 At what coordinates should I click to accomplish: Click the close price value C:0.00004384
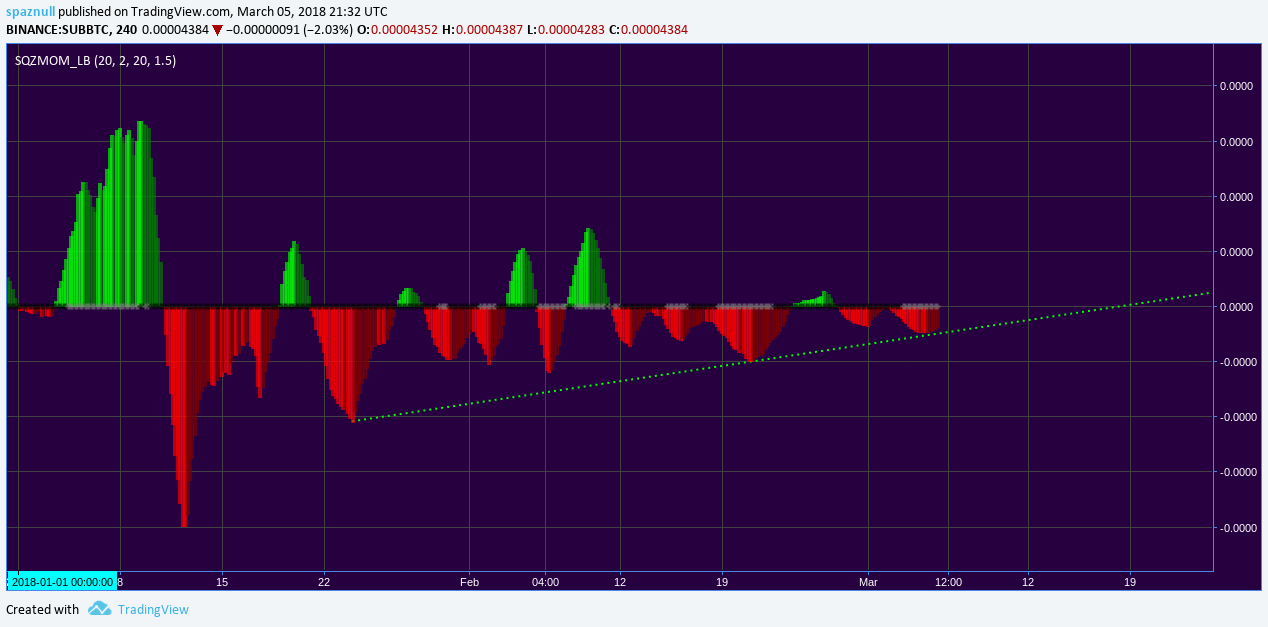(x=648, y=30)
